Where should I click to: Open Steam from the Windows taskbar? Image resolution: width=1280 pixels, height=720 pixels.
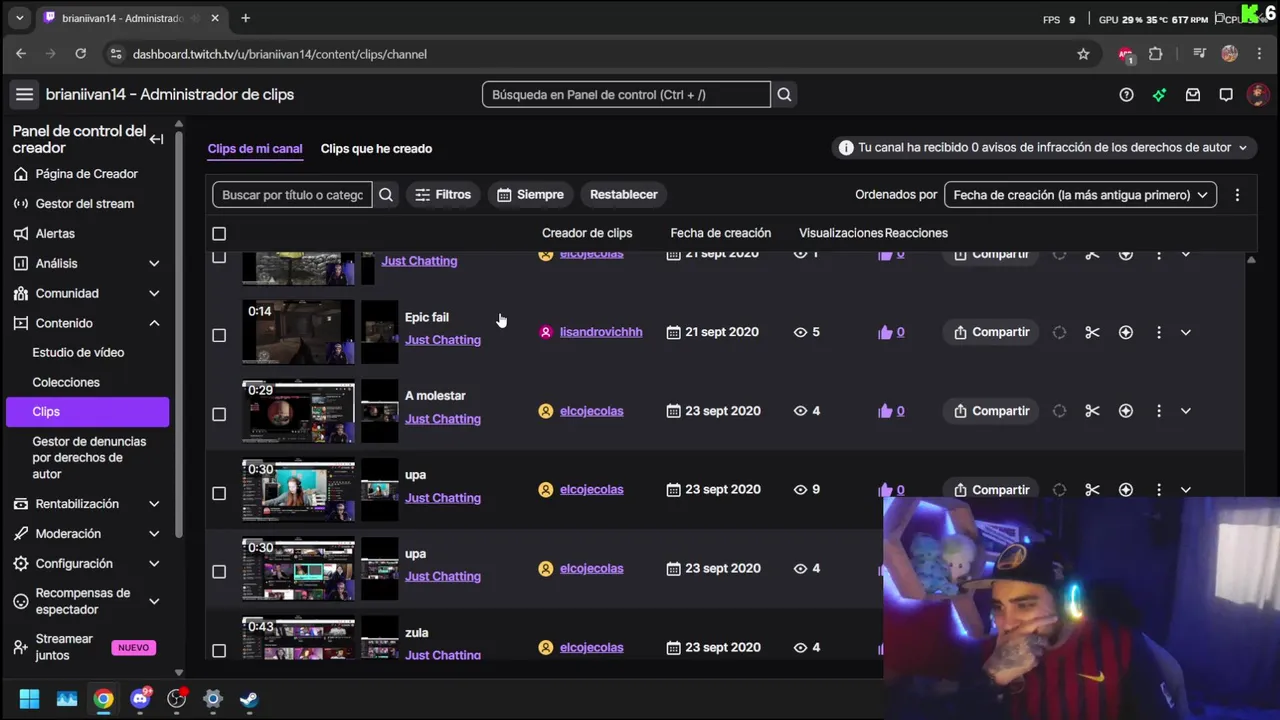point(249,698)
